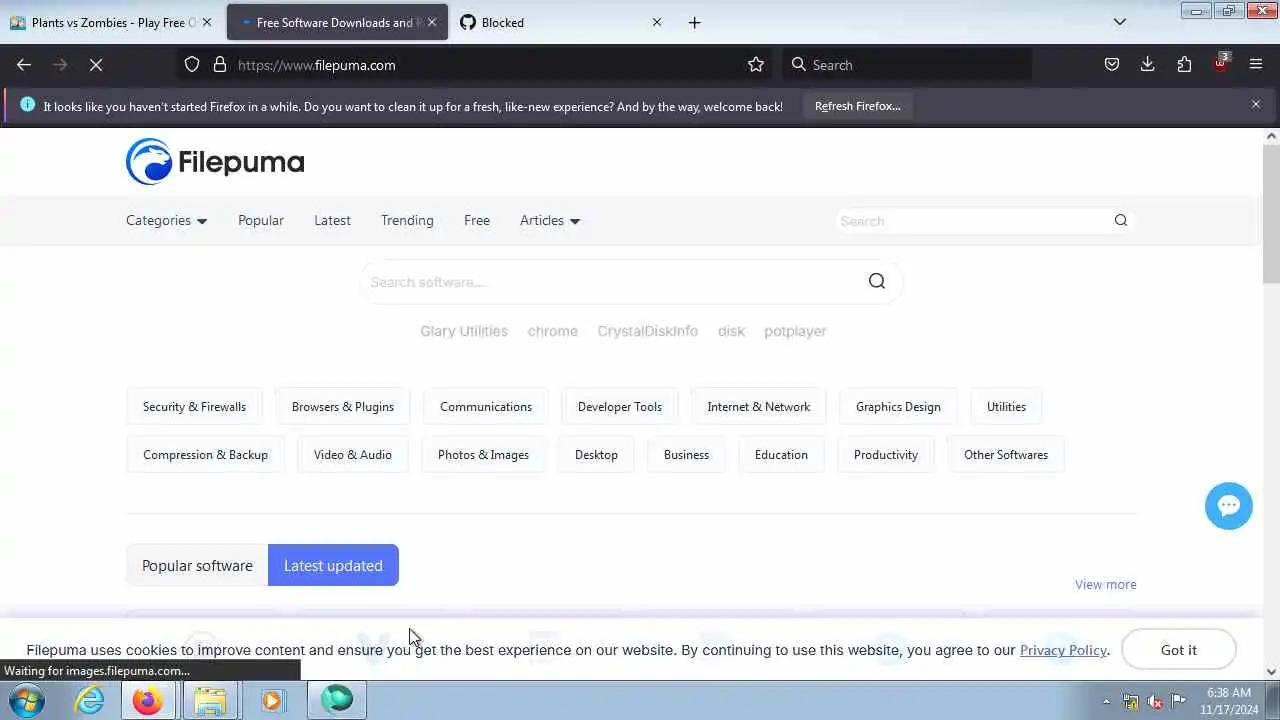Viewport: 1280px width, 720px height.
Task: Open the Graphics Design category
Action: [898, 406]
